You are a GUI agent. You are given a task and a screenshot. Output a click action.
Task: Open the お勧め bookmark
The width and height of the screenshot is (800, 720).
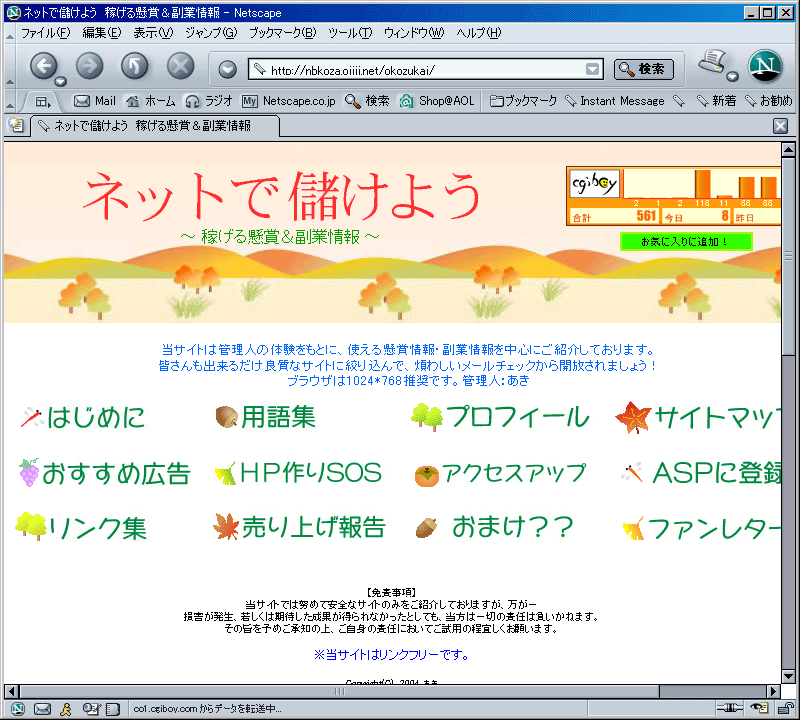pyautogui.click(x=768, y=101)
